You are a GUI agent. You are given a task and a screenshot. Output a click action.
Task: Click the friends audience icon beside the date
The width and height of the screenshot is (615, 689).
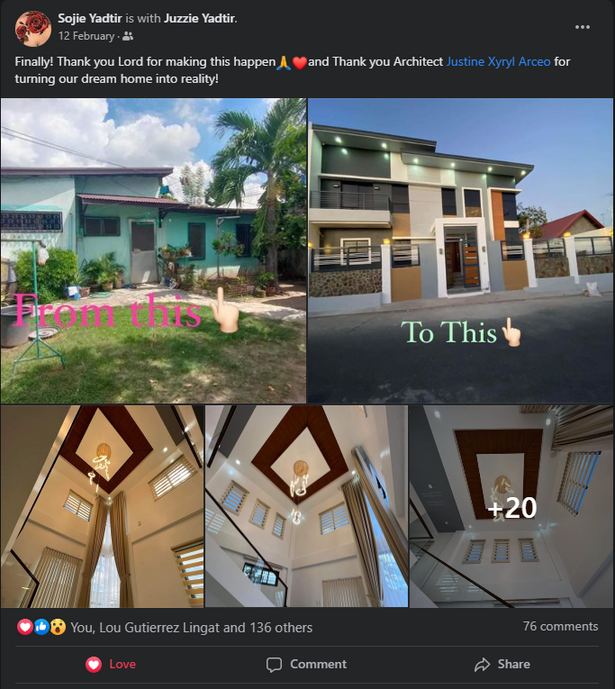128,36
